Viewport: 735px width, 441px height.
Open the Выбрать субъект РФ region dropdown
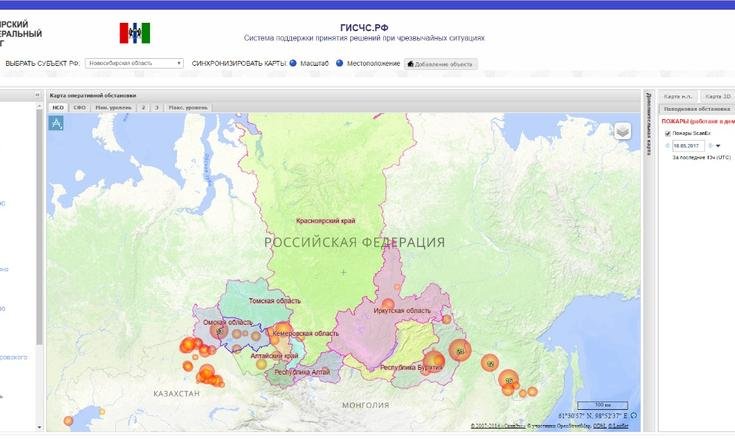click(134, 63)
